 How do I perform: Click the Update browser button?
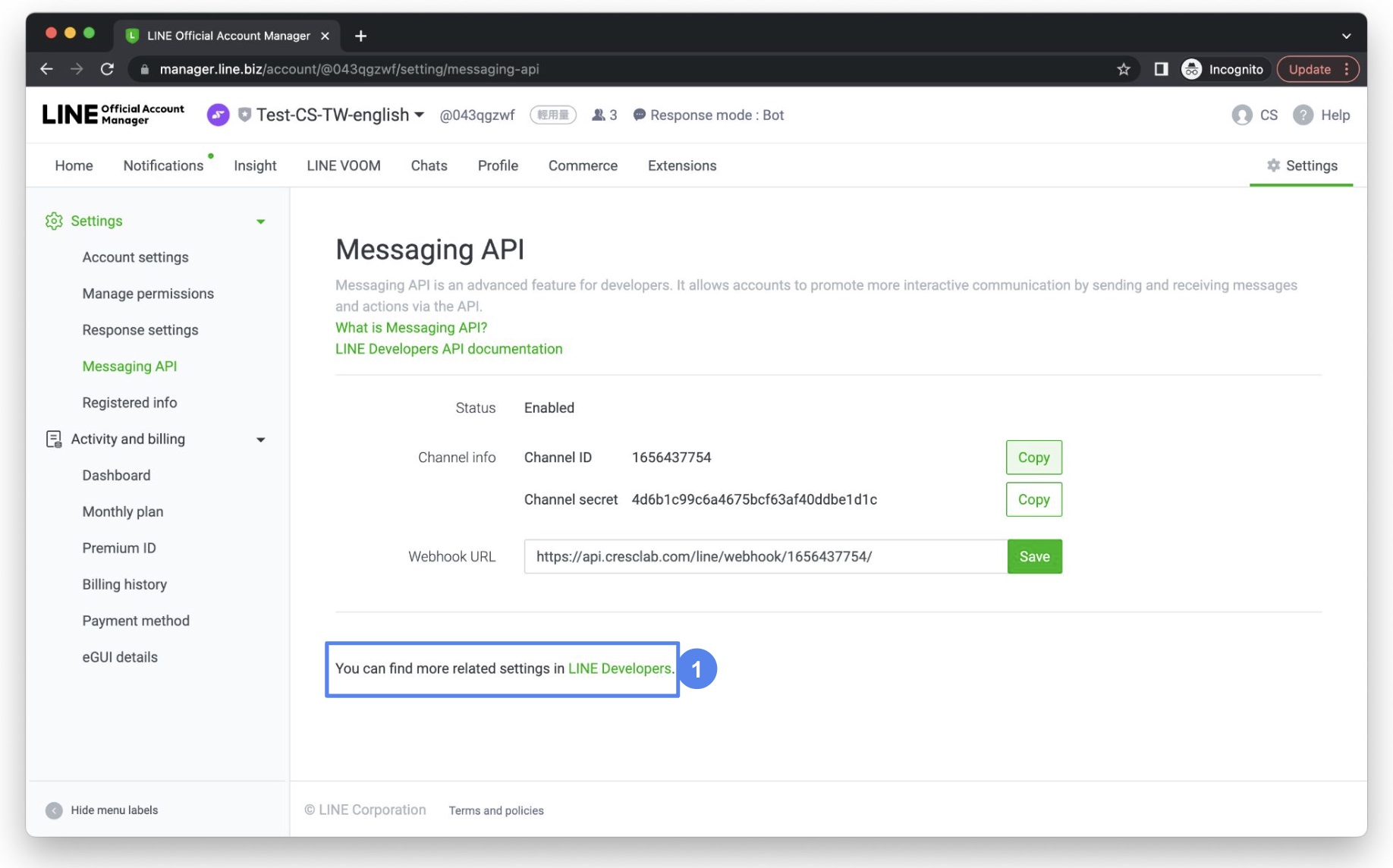point(1310,69)
